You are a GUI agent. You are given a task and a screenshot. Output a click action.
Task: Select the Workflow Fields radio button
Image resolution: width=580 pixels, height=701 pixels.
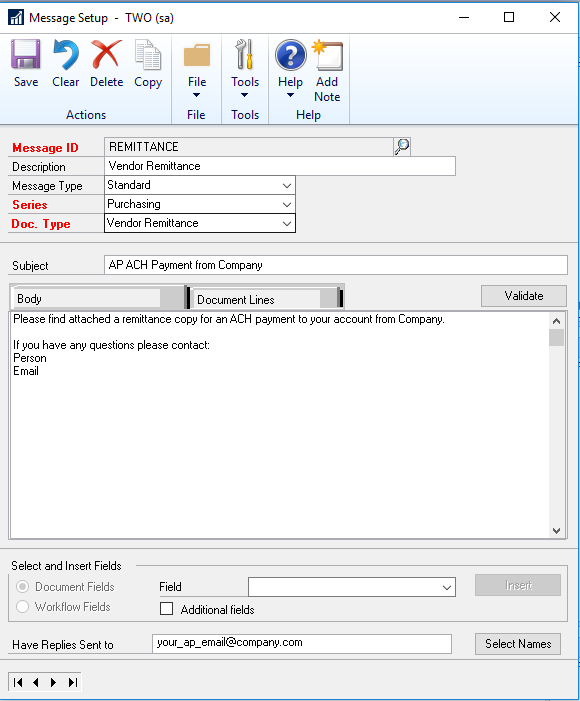pyautogui.click(x=22, y=606)
